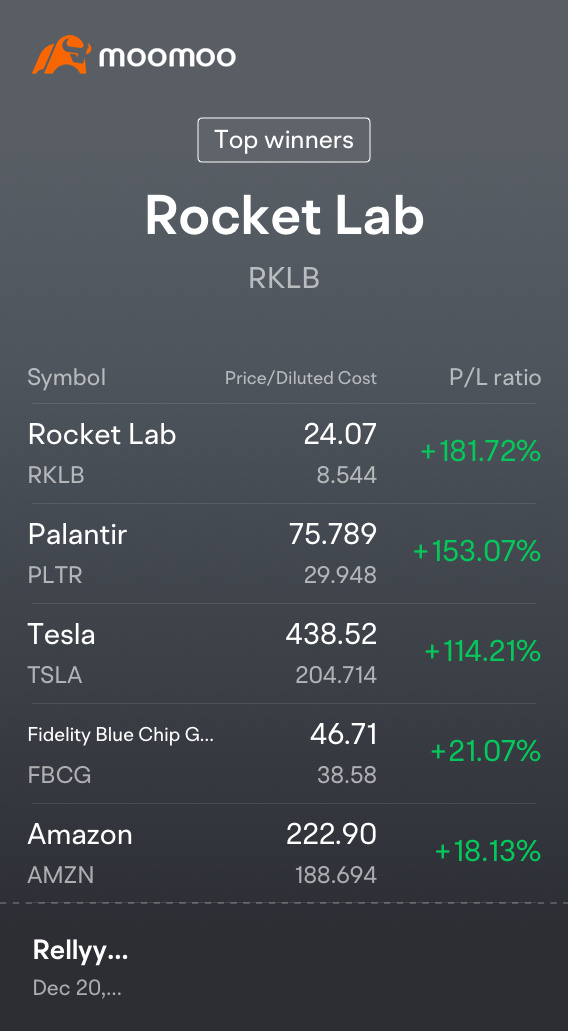This screenshot has width=568, height=1031.
Task: Select the Symbol column header
Action: 66,377
